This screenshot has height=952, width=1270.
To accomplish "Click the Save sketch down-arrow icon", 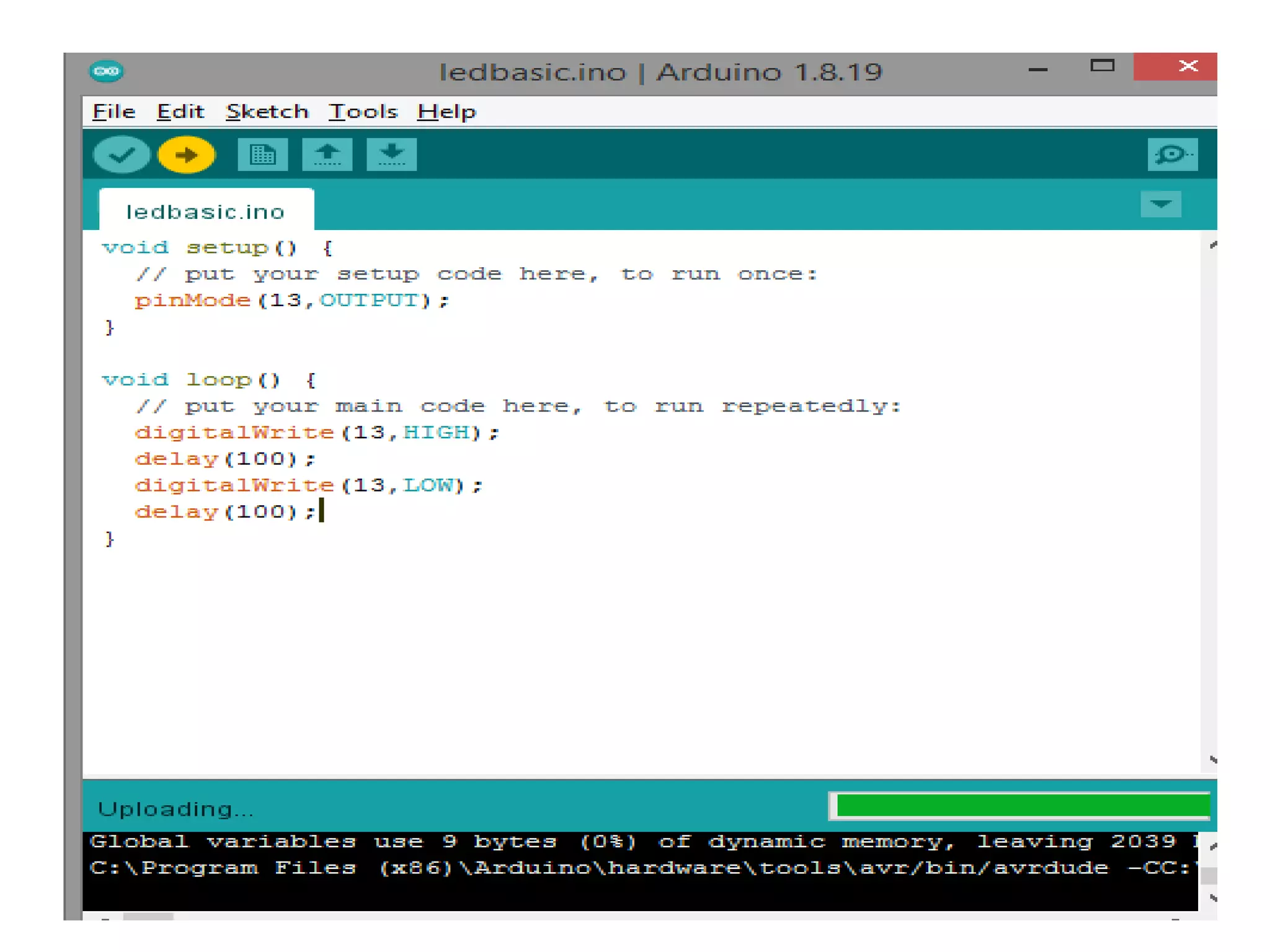I will click(391, 154).
